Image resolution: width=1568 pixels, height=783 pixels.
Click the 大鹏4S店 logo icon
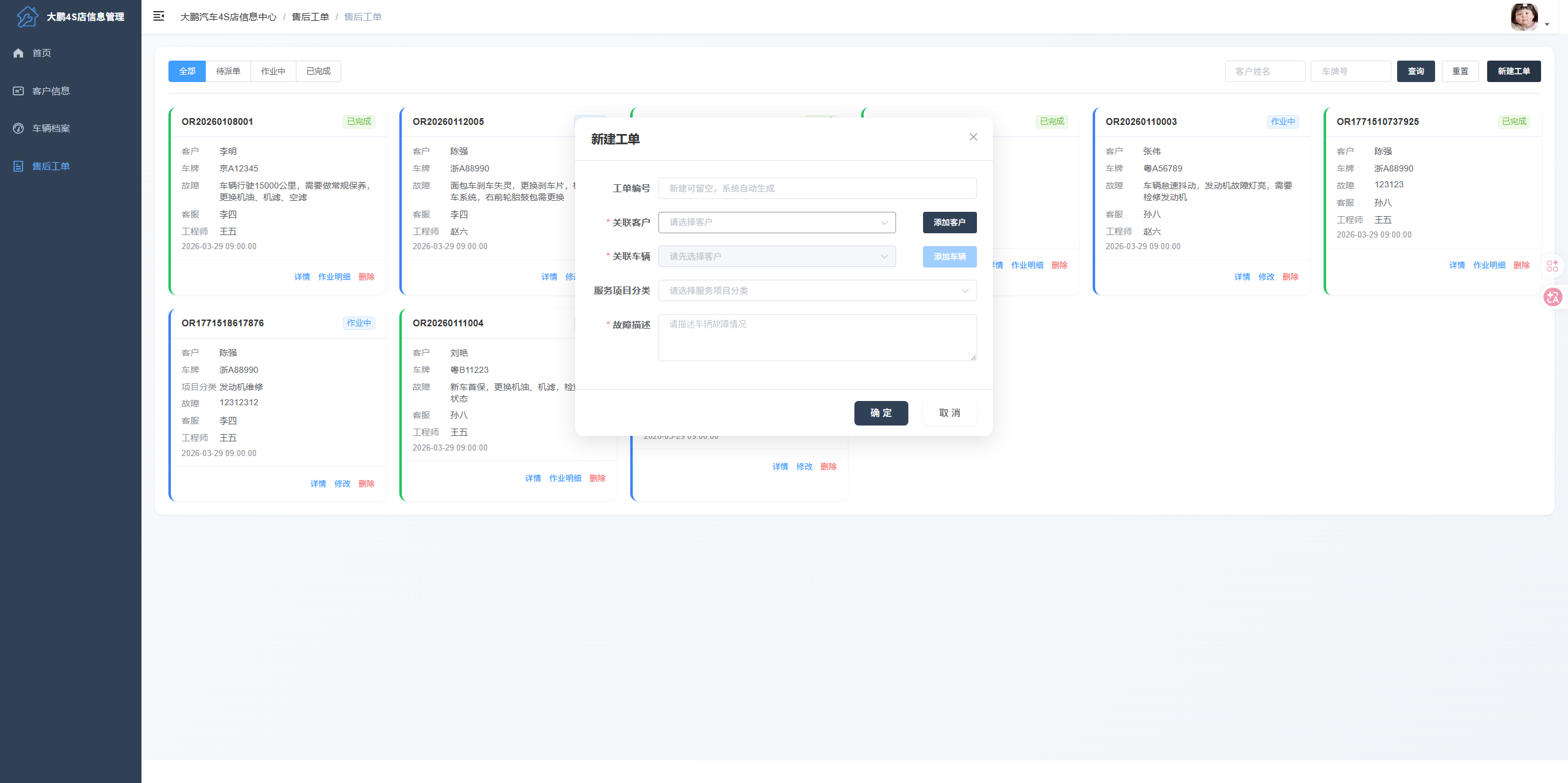(27, 17)
